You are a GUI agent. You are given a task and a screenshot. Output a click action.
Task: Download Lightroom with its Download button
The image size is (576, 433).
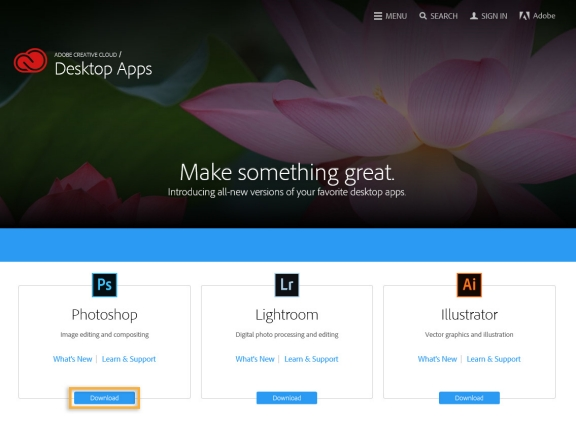[287, 398]
